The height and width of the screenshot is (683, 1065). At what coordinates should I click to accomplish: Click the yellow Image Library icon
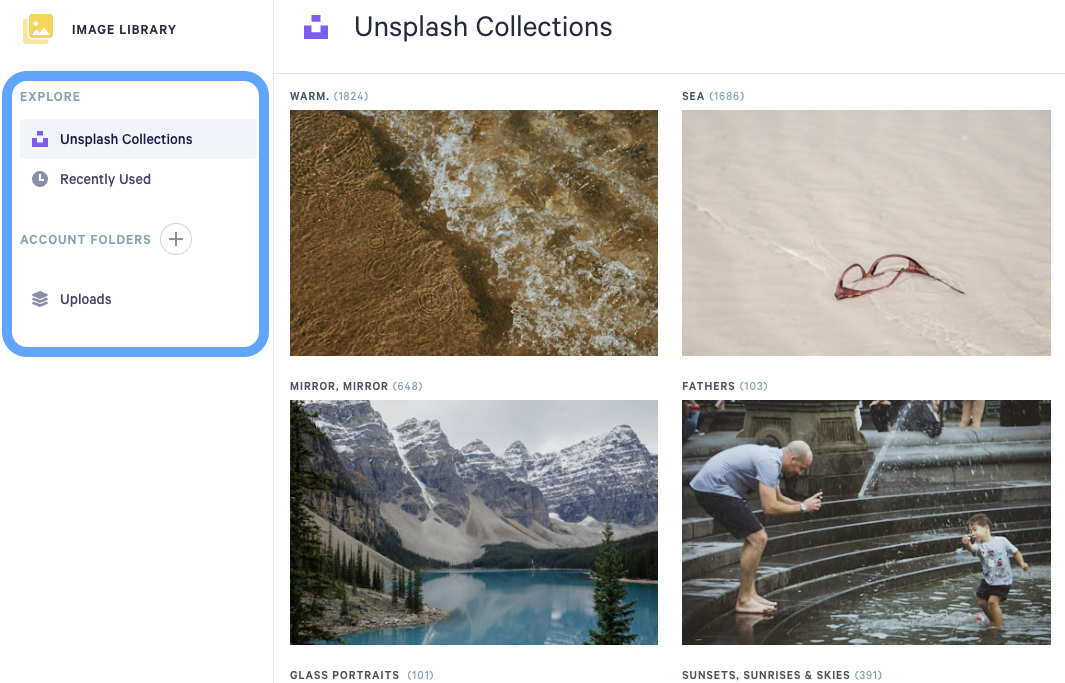pos(38,29)
